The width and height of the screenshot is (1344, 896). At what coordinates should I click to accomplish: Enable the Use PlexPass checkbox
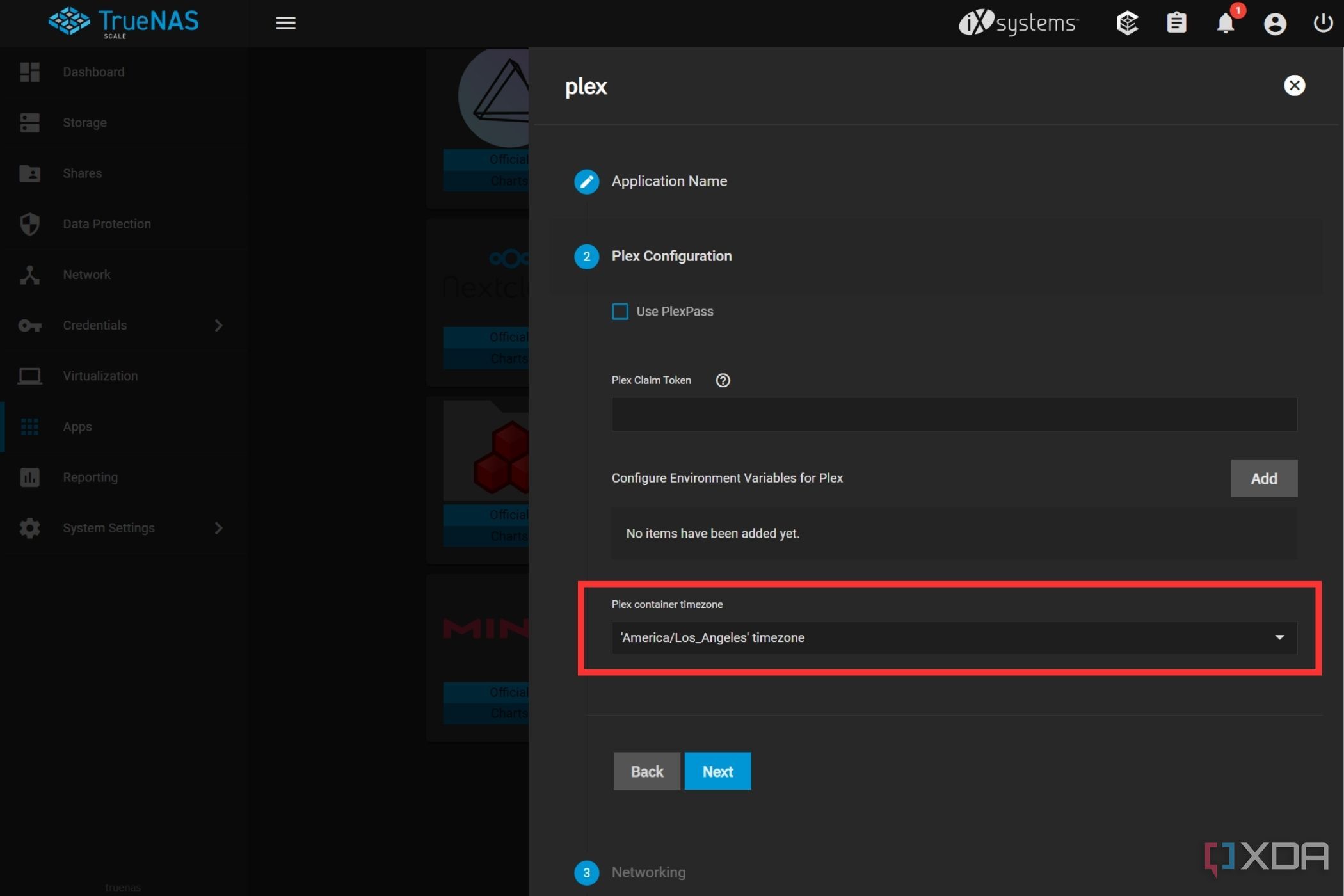620,312
